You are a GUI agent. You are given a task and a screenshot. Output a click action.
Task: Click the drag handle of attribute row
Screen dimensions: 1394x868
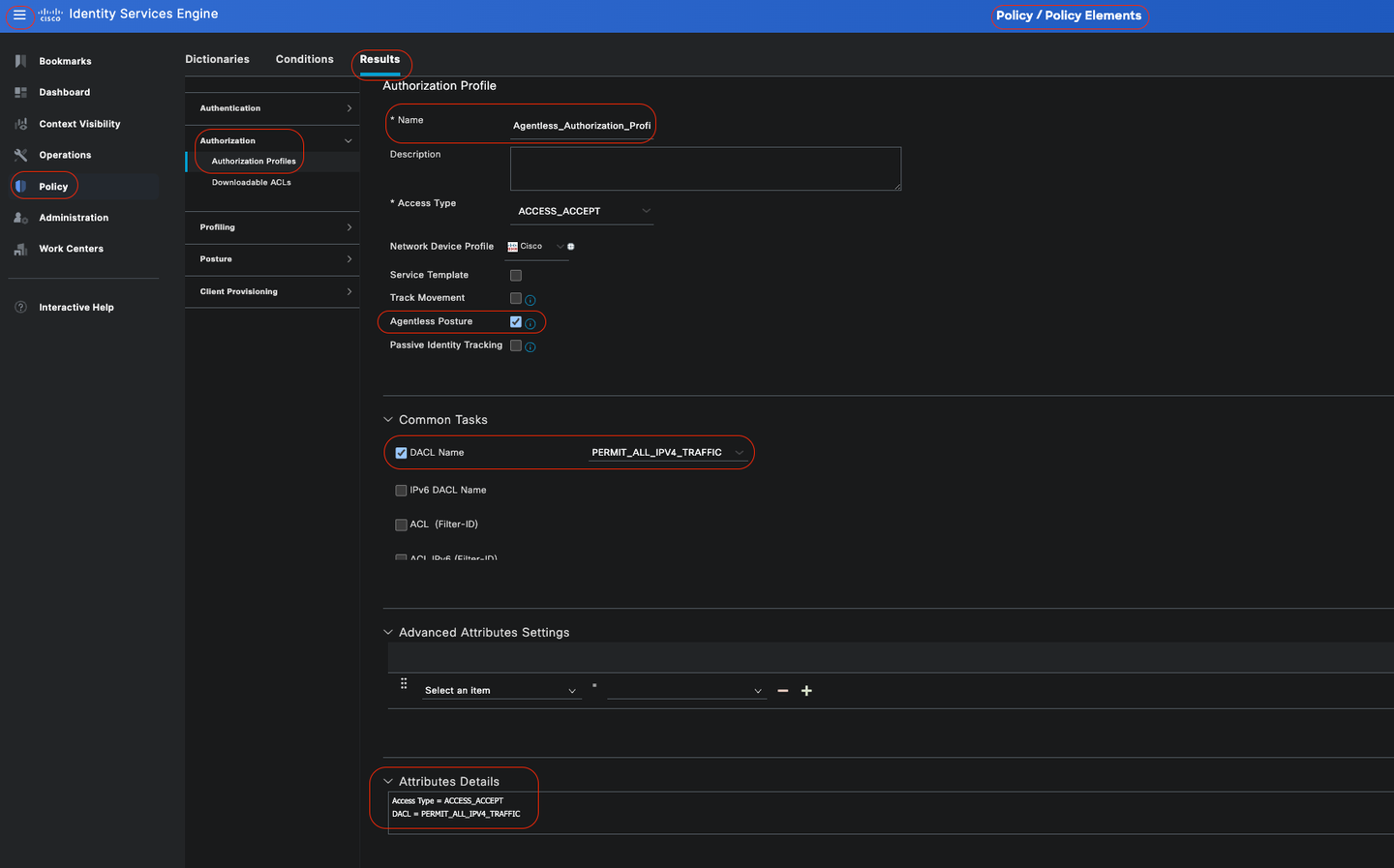point(404,683)
